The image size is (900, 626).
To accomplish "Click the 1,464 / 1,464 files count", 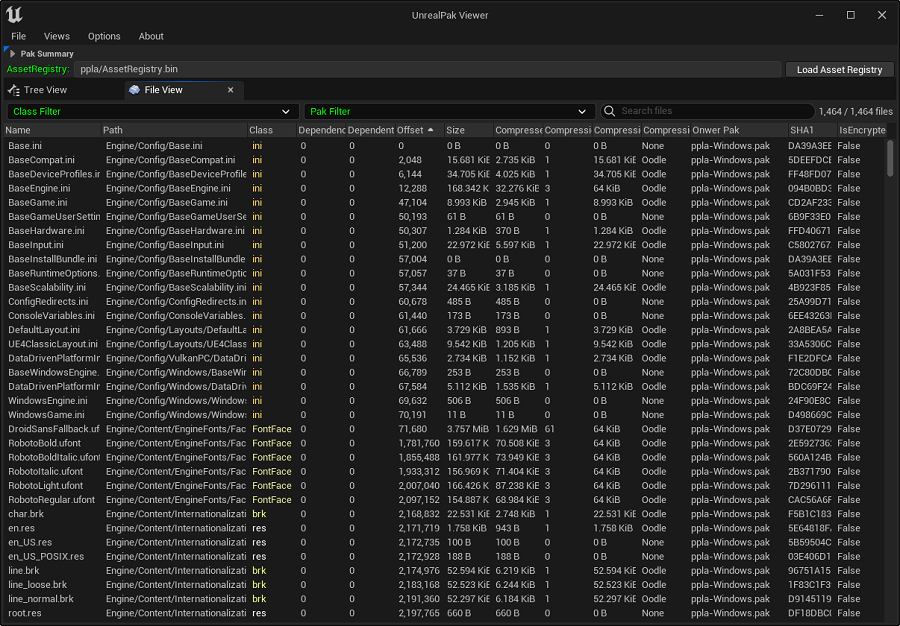I will (x=856, y=111).
